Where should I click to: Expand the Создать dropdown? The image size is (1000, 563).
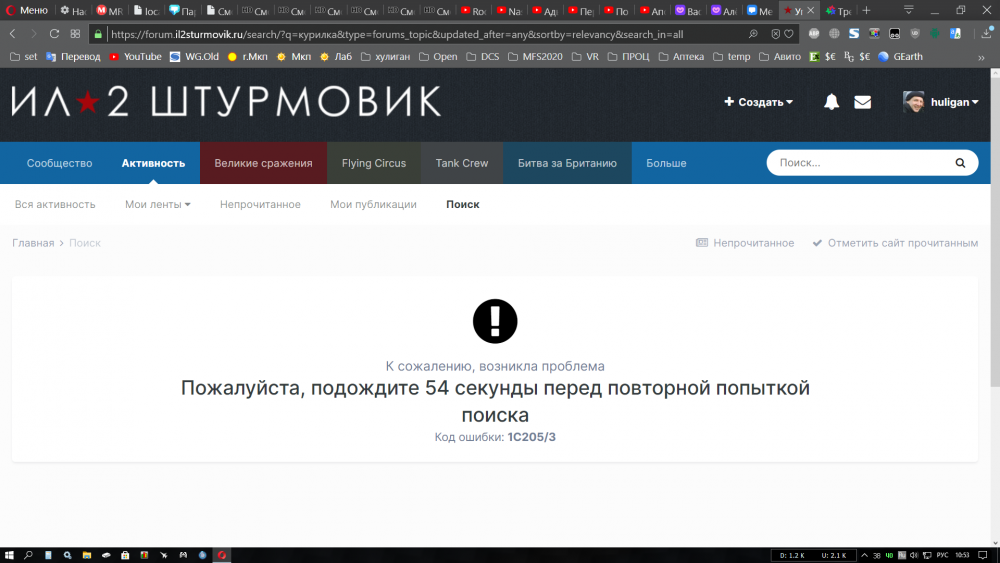pos(759,102)
